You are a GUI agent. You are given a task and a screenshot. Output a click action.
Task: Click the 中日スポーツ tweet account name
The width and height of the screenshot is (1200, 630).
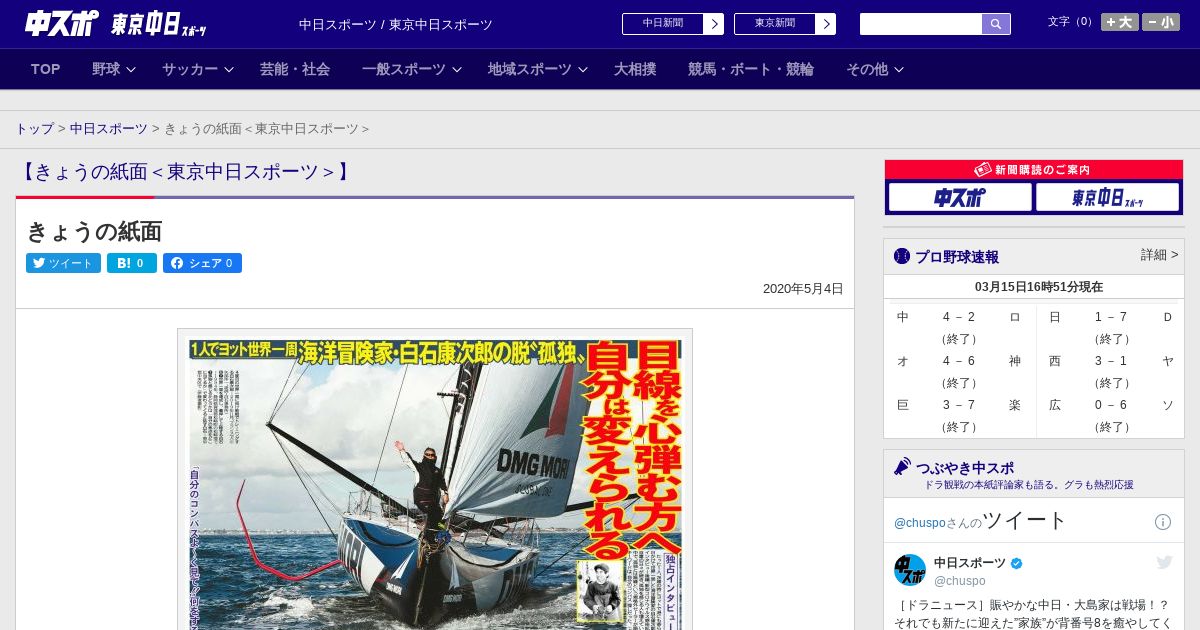tap(970, 563)
